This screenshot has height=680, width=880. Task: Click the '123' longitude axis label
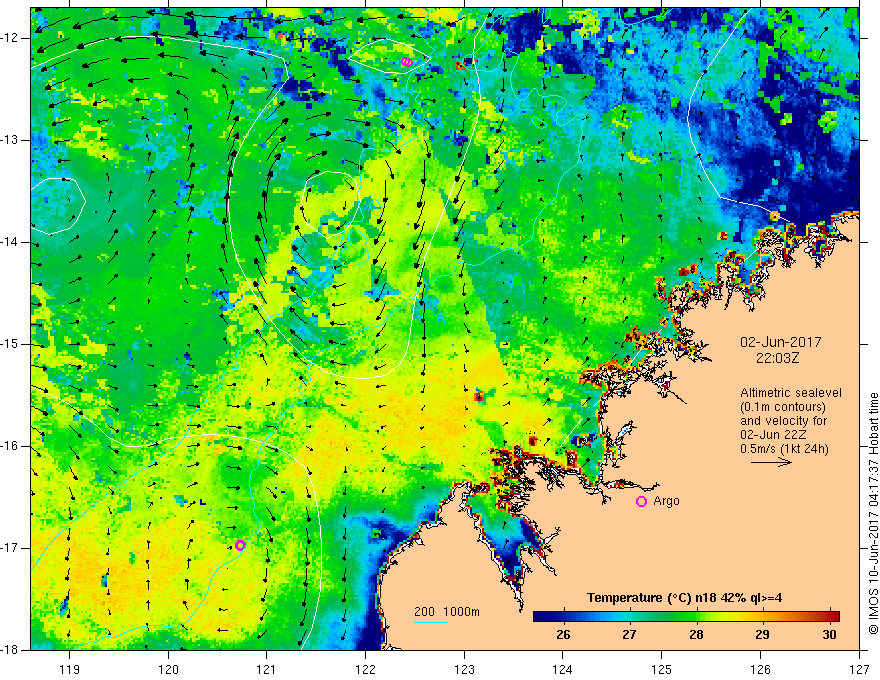coord(464,669)
